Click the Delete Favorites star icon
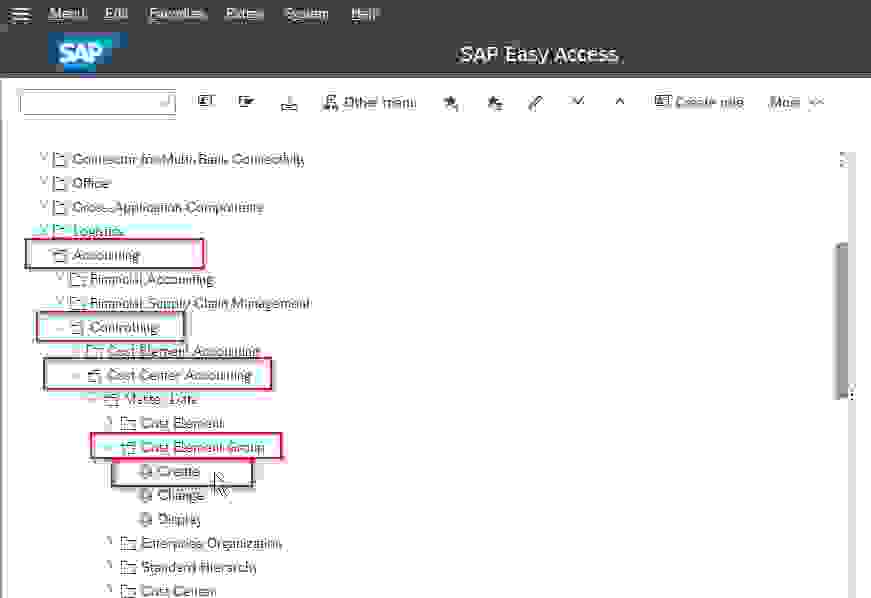The height and width of the screenshot is (598, 871). pyautogui.click(x=495, y=101)
